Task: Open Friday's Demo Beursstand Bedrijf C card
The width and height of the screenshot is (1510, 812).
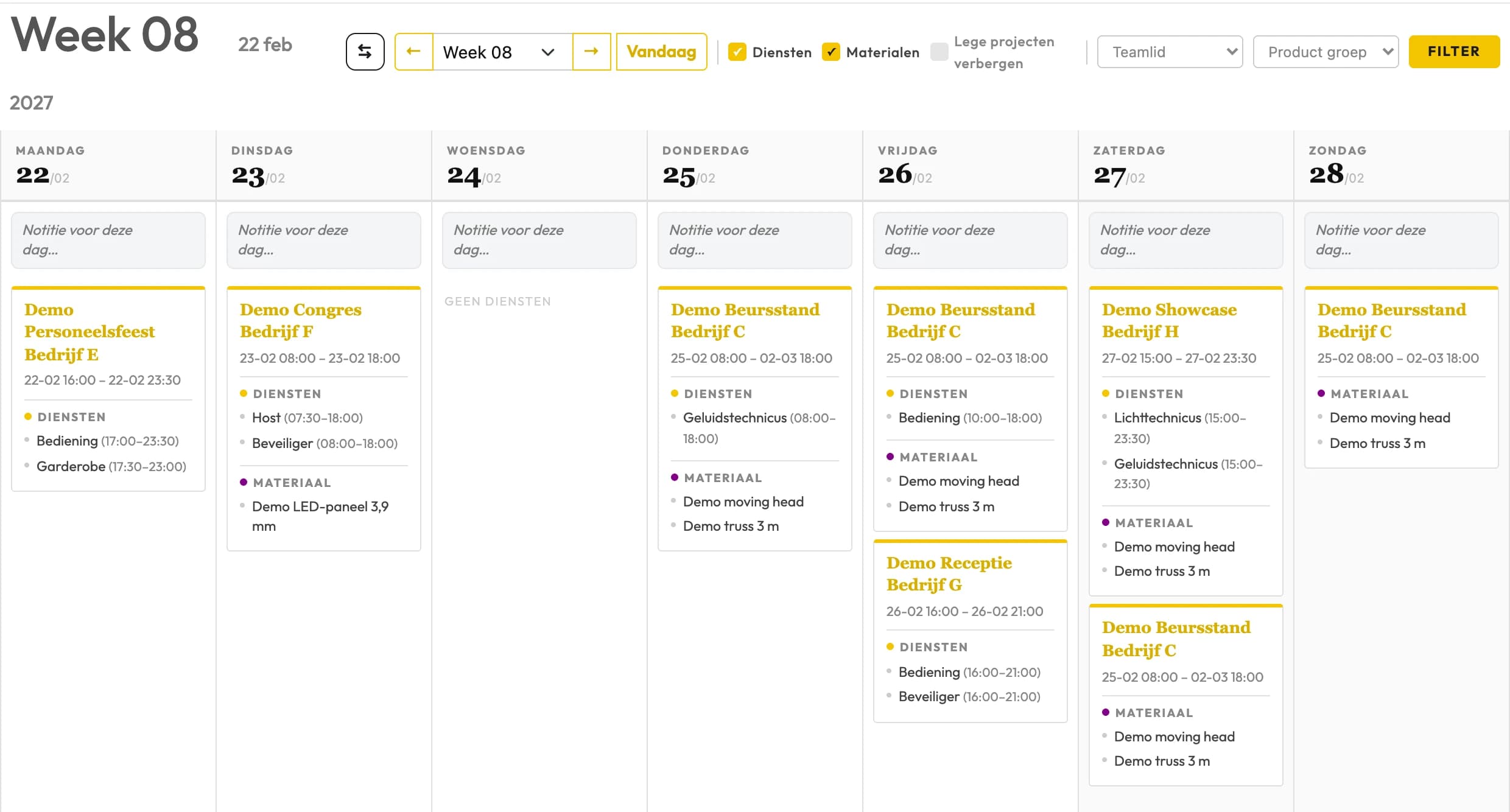Action: (961, 320)
